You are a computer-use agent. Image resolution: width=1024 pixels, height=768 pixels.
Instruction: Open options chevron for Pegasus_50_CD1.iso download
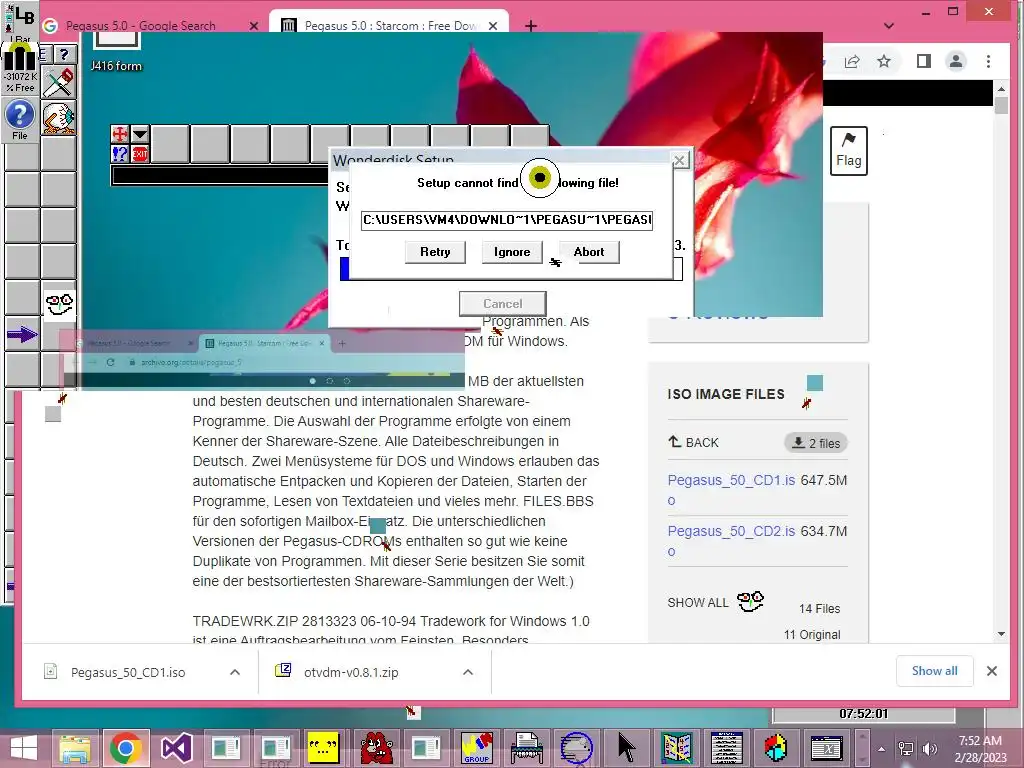[235, 672]
